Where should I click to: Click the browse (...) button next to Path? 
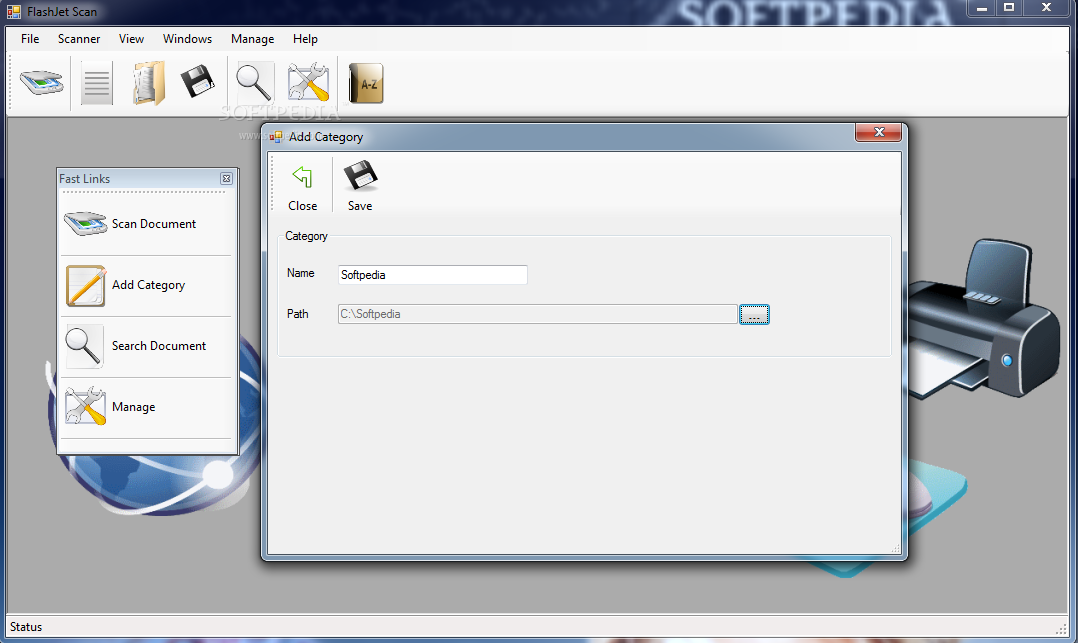tap(754, 314)
